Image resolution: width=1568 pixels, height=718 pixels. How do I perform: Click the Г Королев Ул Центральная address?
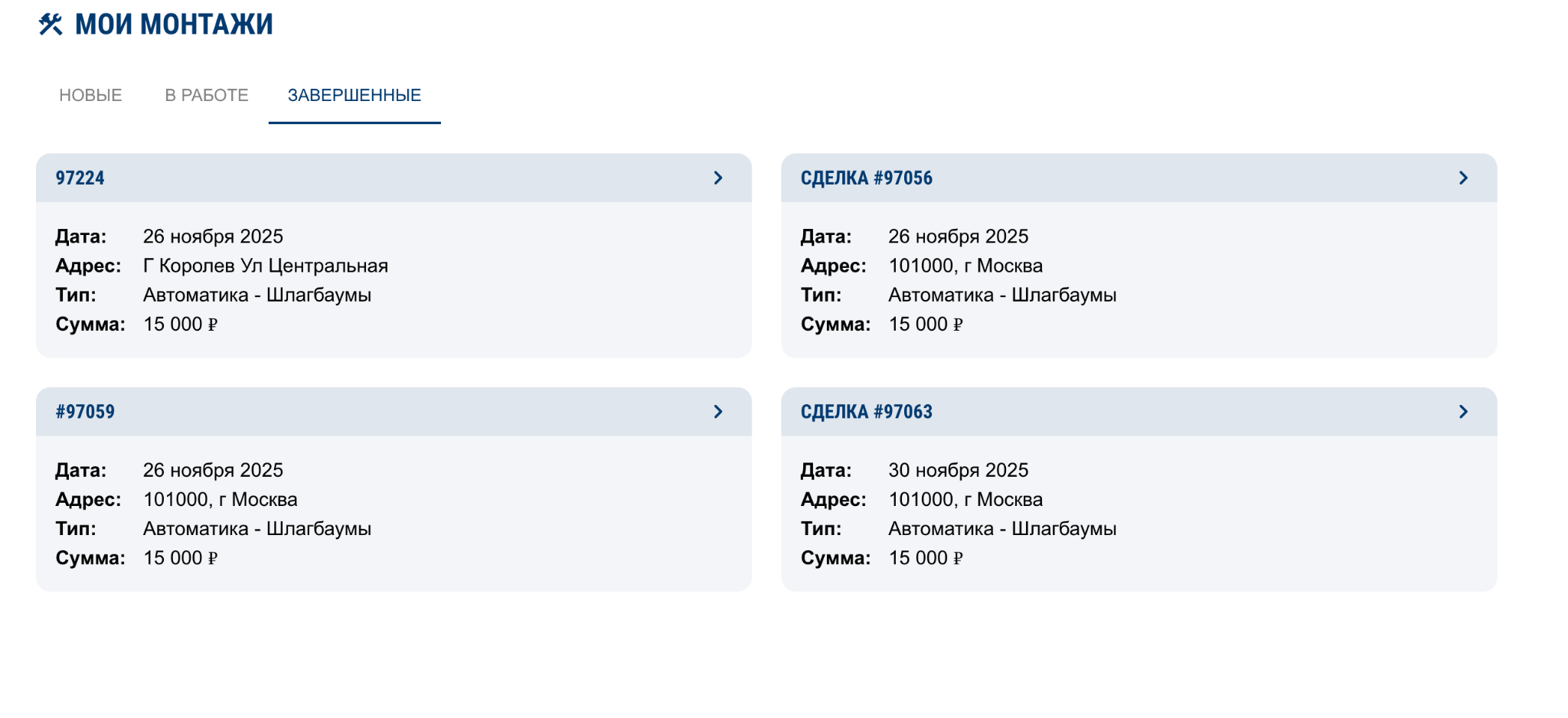[266, 266]
